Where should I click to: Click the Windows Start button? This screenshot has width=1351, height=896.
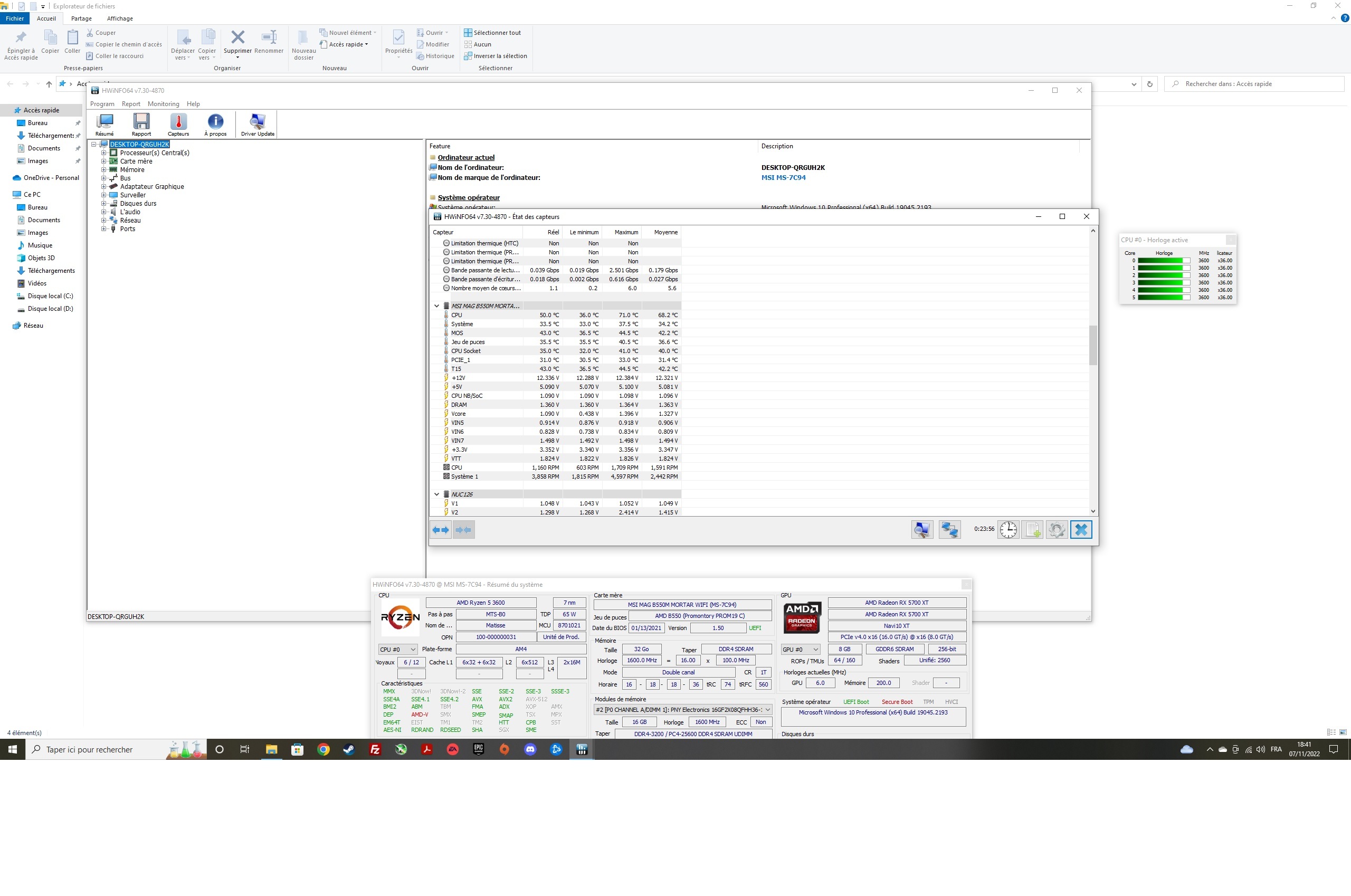[13, 749]
